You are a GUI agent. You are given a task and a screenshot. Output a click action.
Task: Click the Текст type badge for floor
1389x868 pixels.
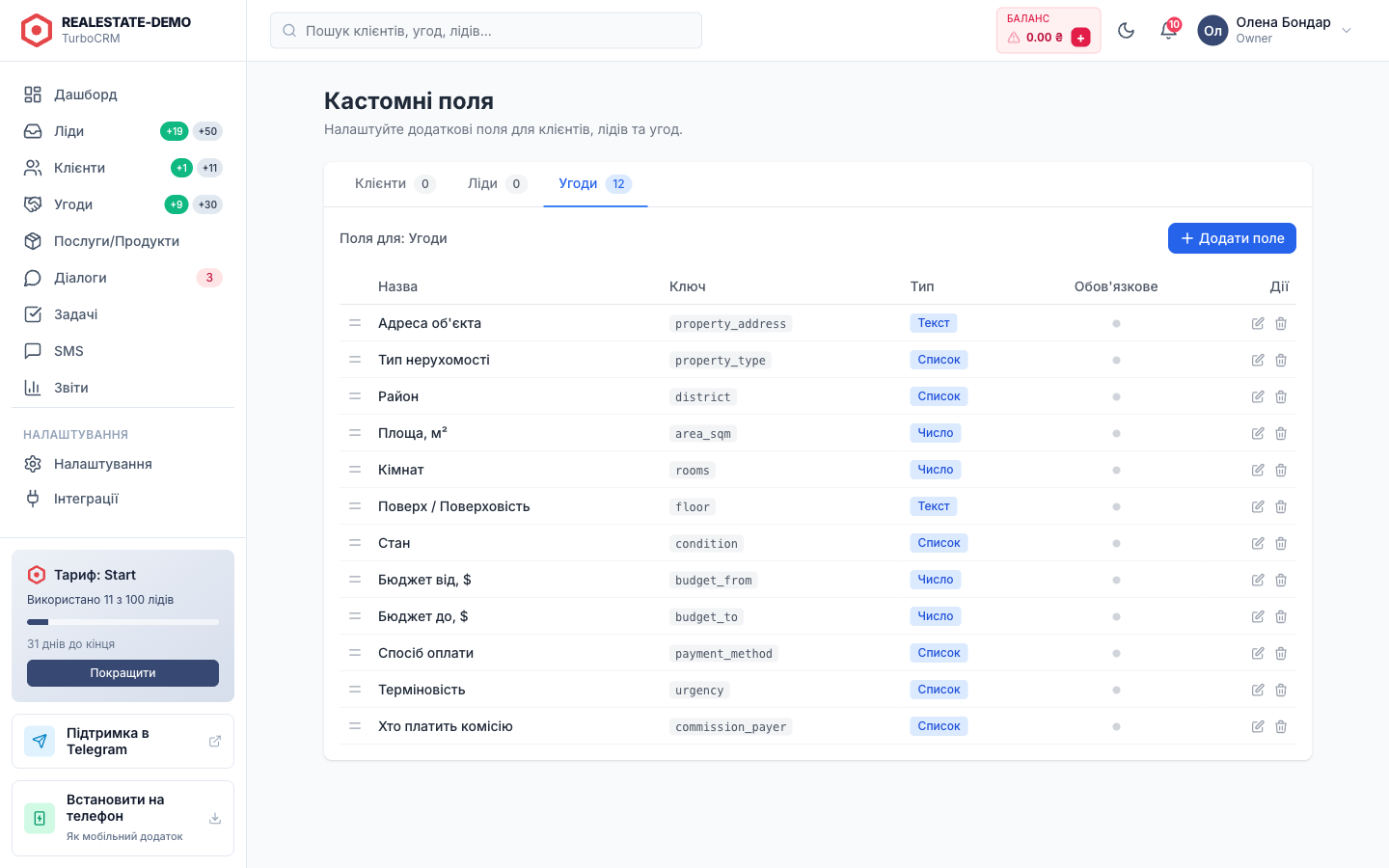[x=934, y=506]
